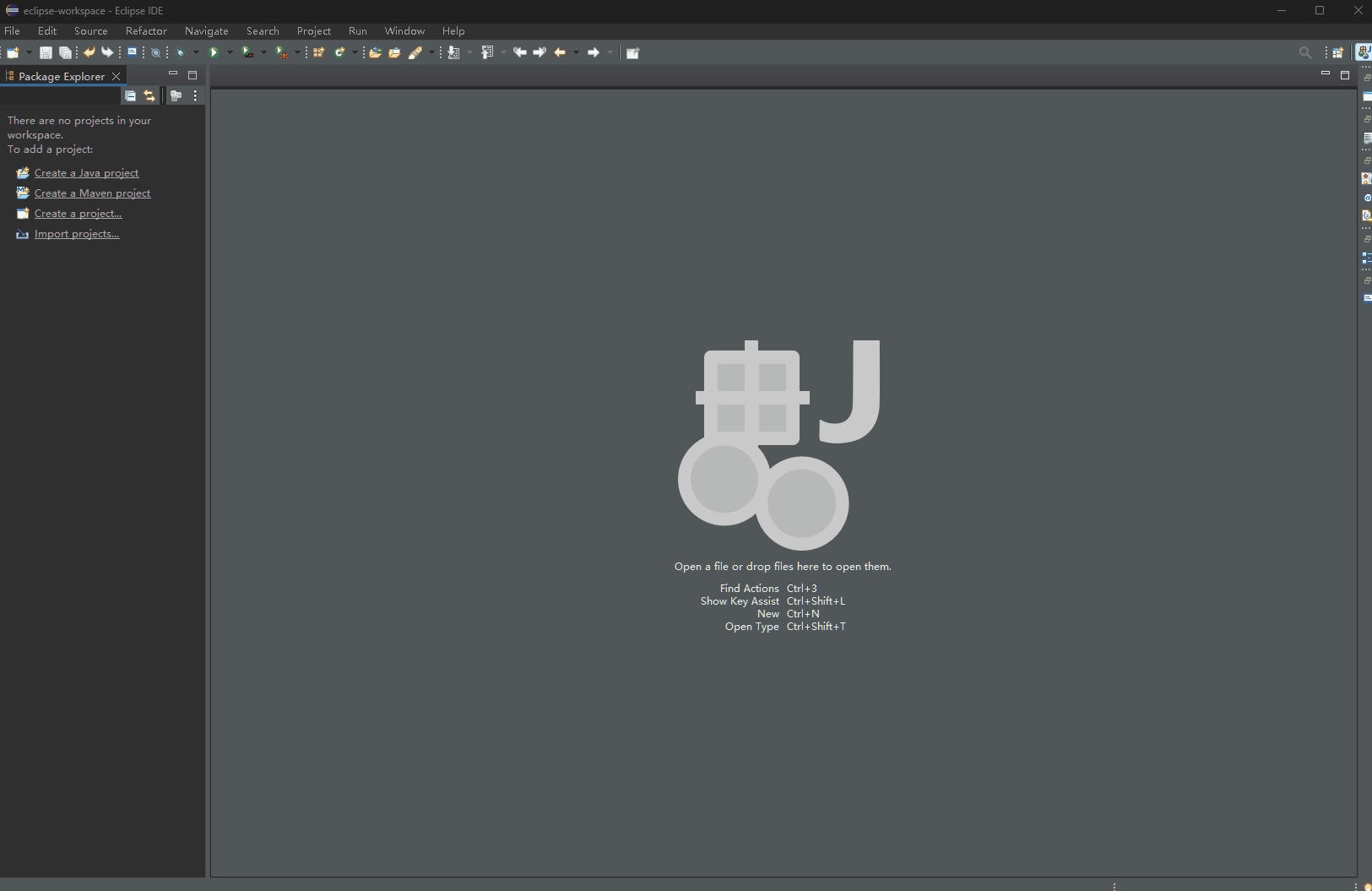Screen dimensions: 1372x891
Task: Navigate Back with the yellow left arrow
Action: click(x=559, y=52)
